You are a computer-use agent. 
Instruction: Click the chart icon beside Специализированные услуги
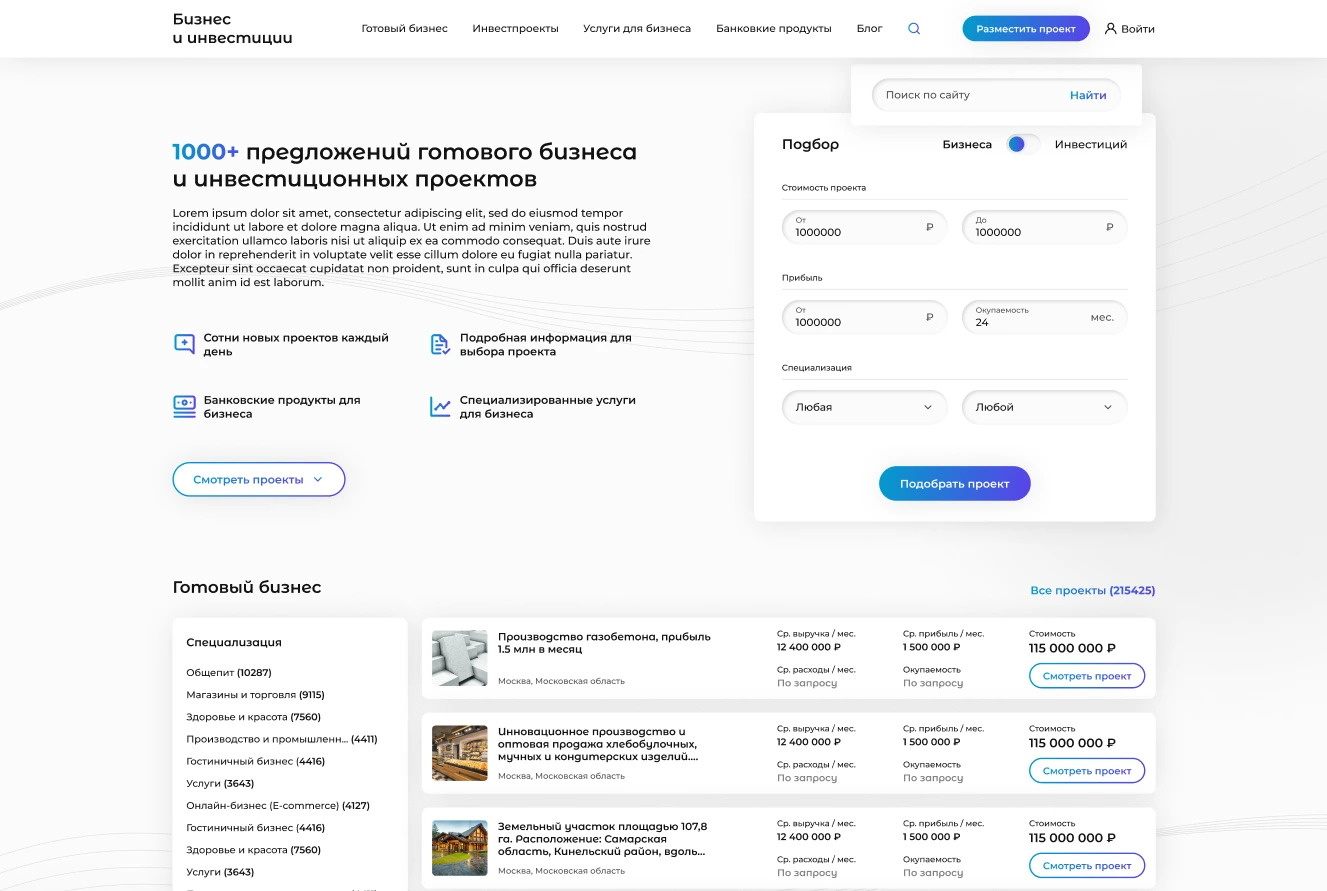[440, 406]
